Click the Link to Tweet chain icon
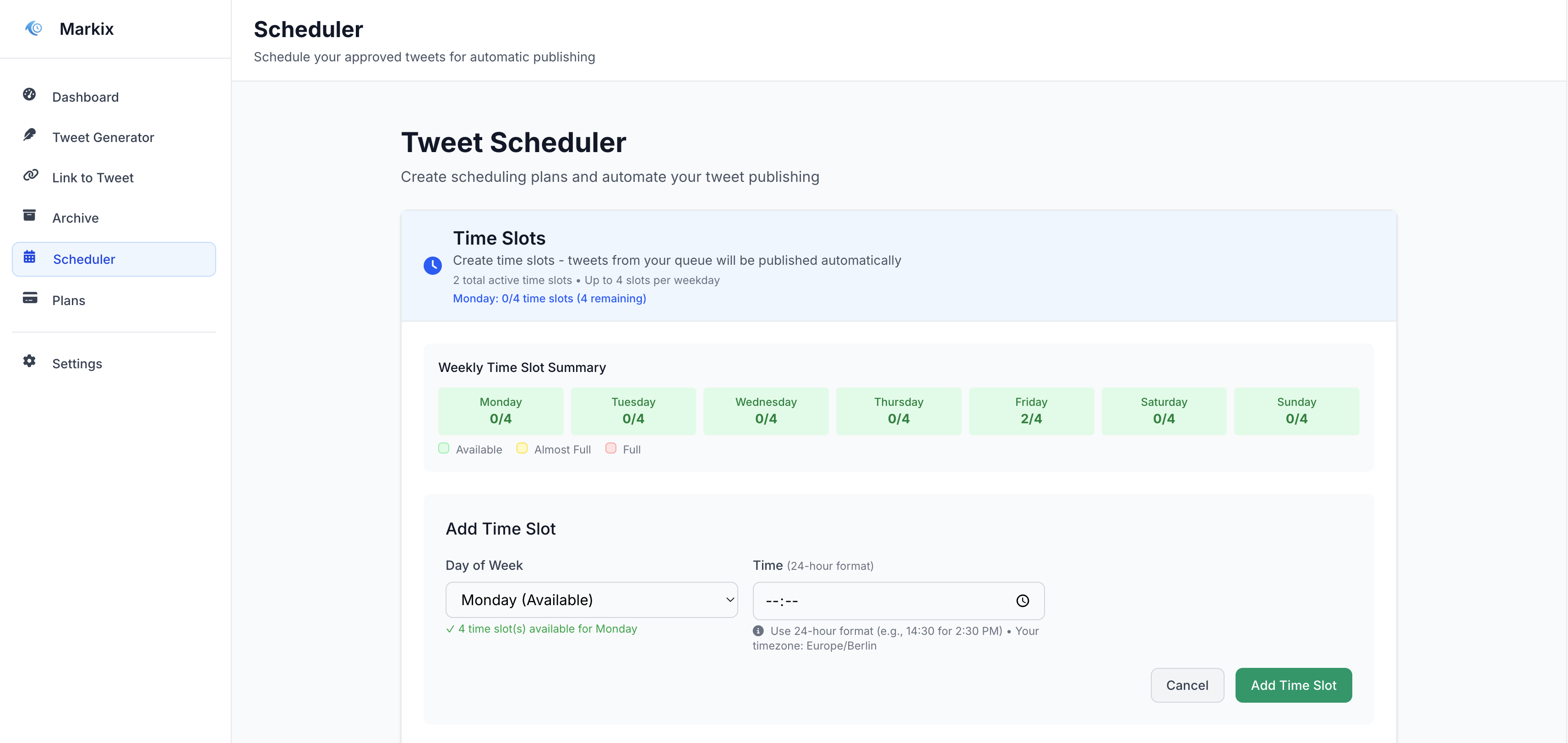The image size is (1568, 743). [x=30, y=175]
